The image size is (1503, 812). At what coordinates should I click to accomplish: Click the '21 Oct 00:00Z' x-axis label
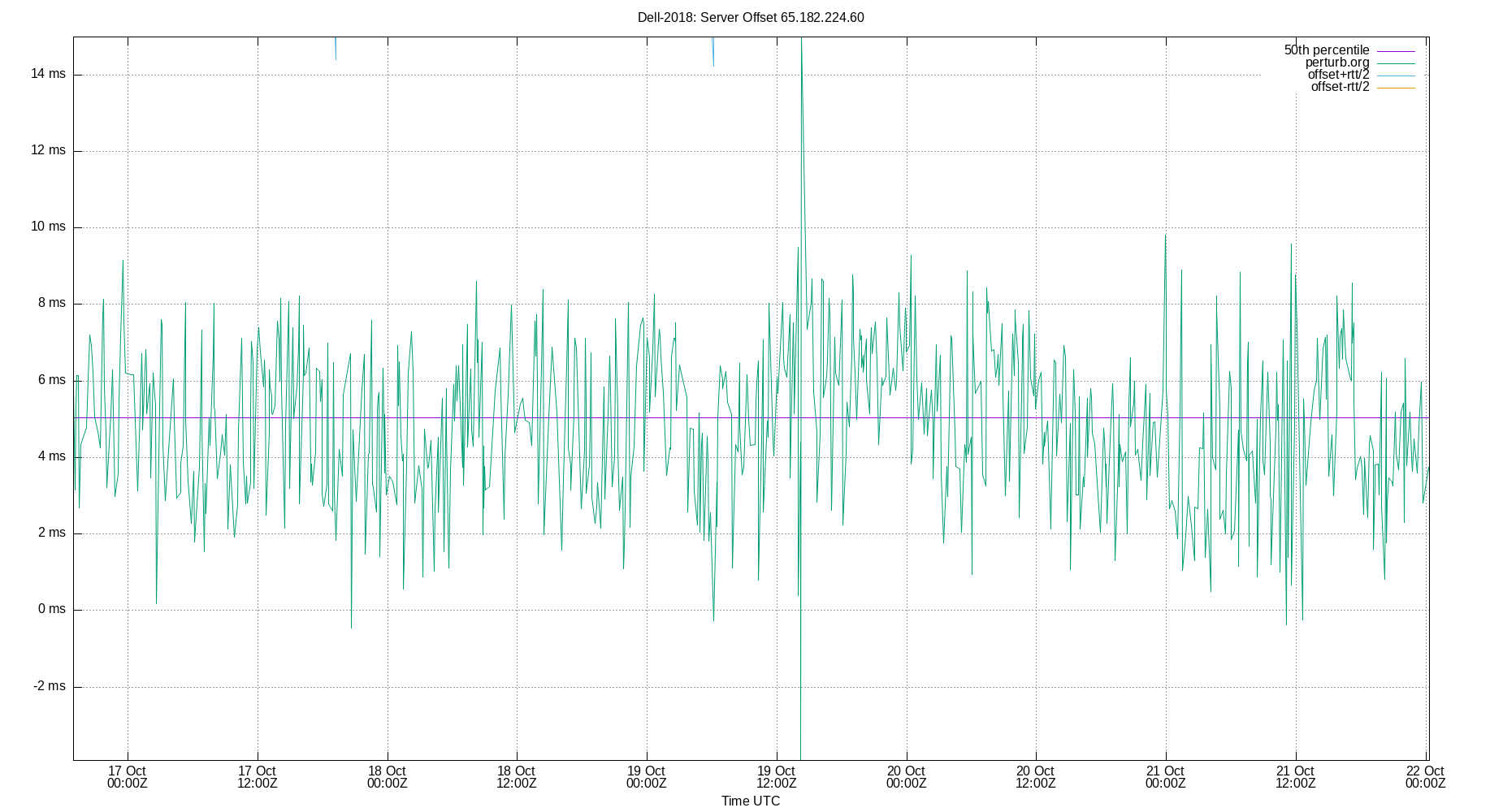tap(1166, 777)
